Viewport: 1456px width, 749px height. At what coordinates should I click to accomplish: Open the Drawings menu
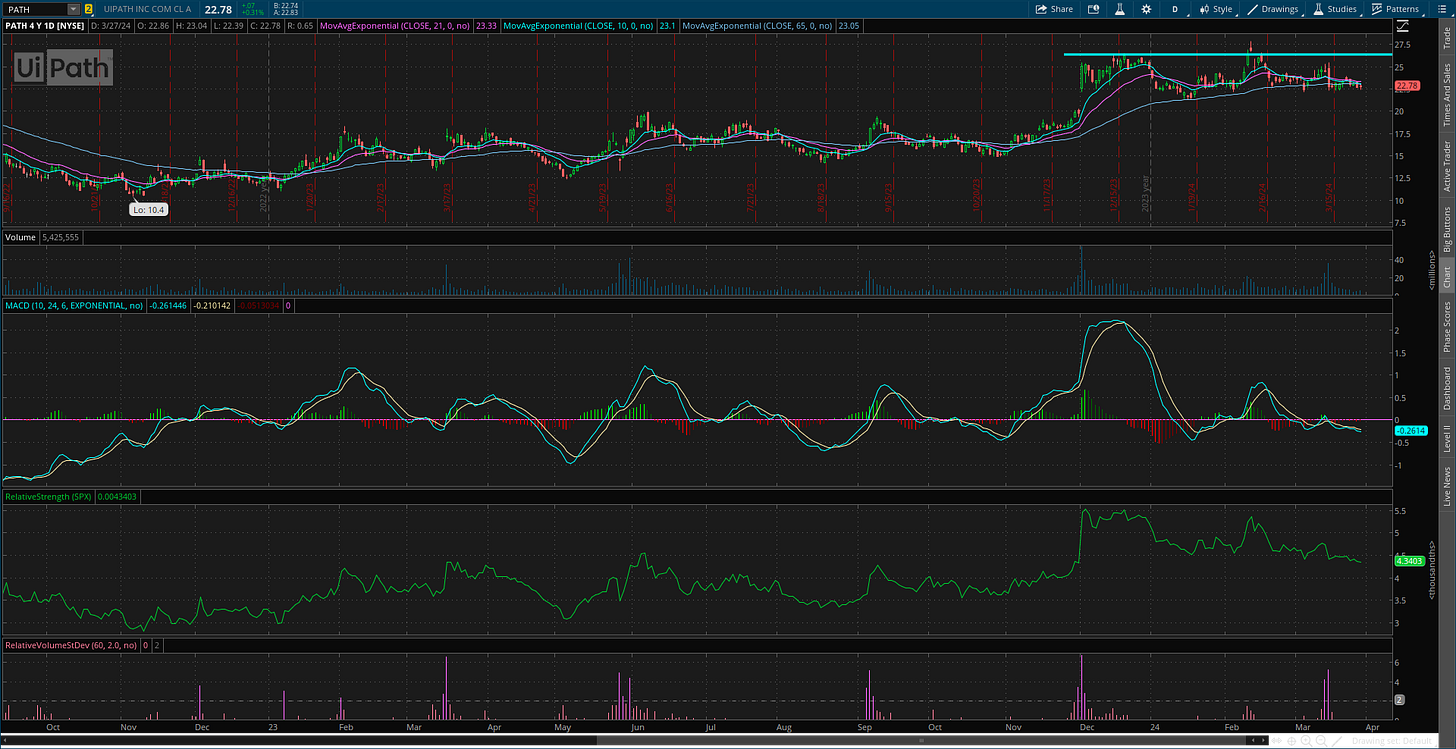point(1273,9)
